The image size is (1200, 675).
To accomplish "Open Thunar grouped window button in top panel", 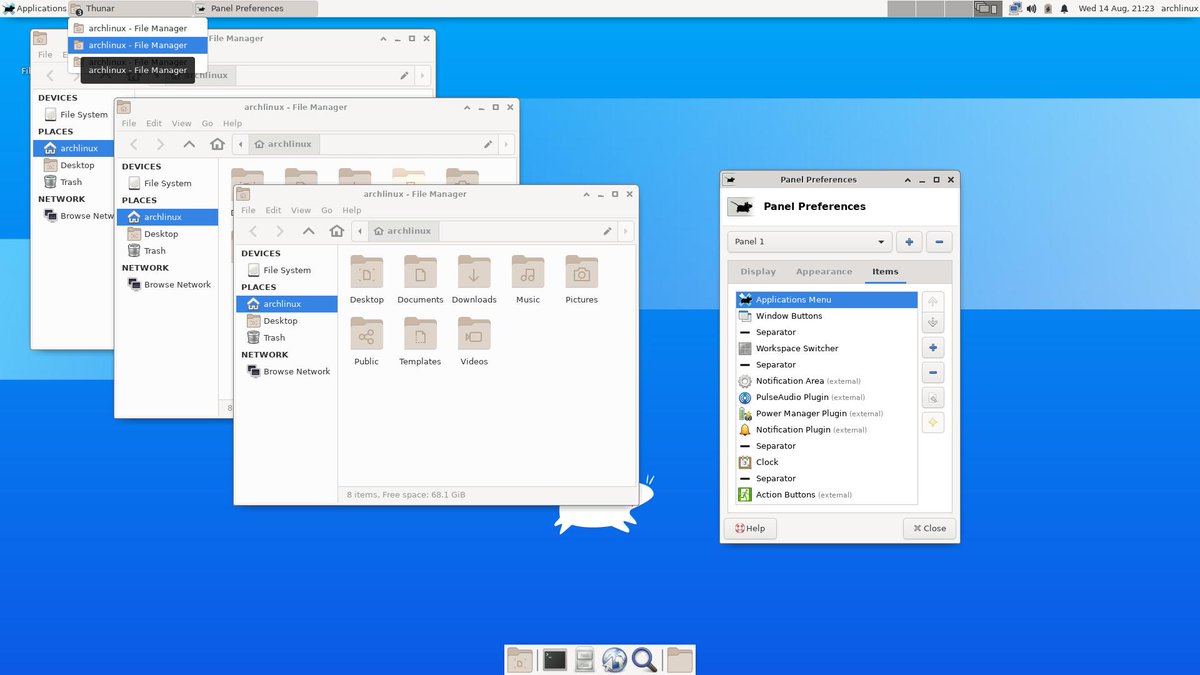I will point(131,8).
